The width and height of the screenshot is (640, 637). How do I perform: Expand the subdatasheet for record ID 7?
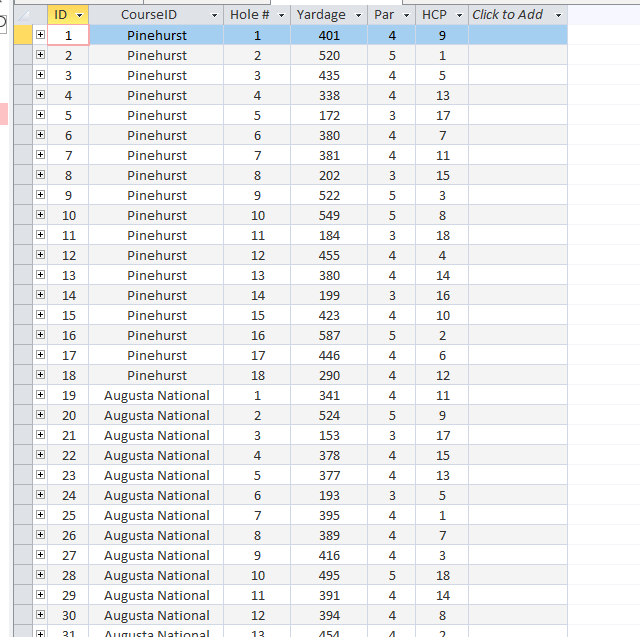point(40,155)
